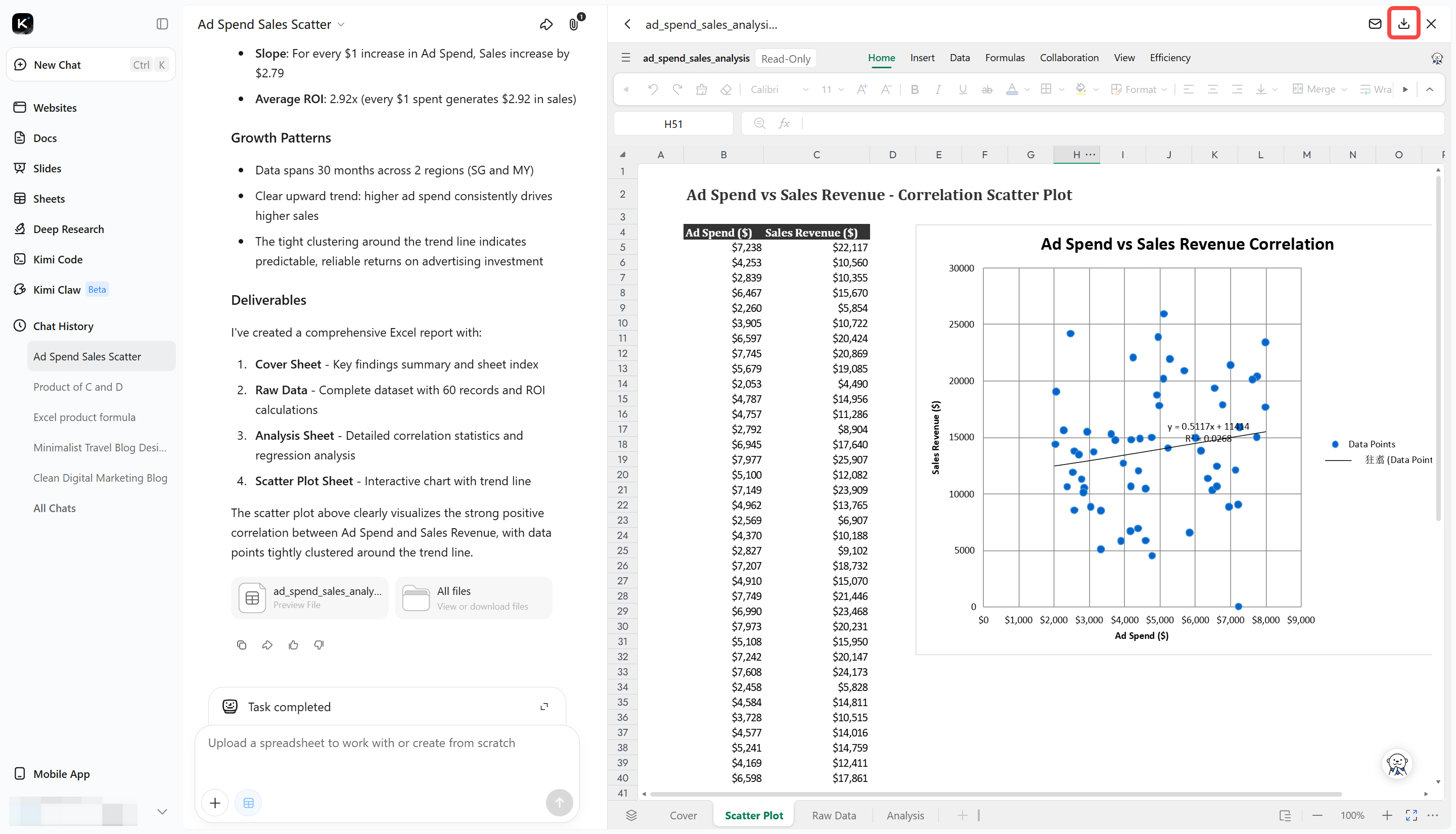This screenshot has height=834, width=1456.
Task: Switch to the Insert tab
Action: click(922, 58)
